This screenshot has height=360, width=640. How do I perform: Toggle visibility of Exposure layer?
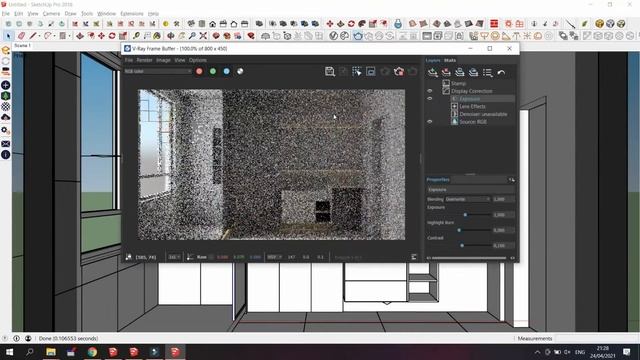click(429, 99)
